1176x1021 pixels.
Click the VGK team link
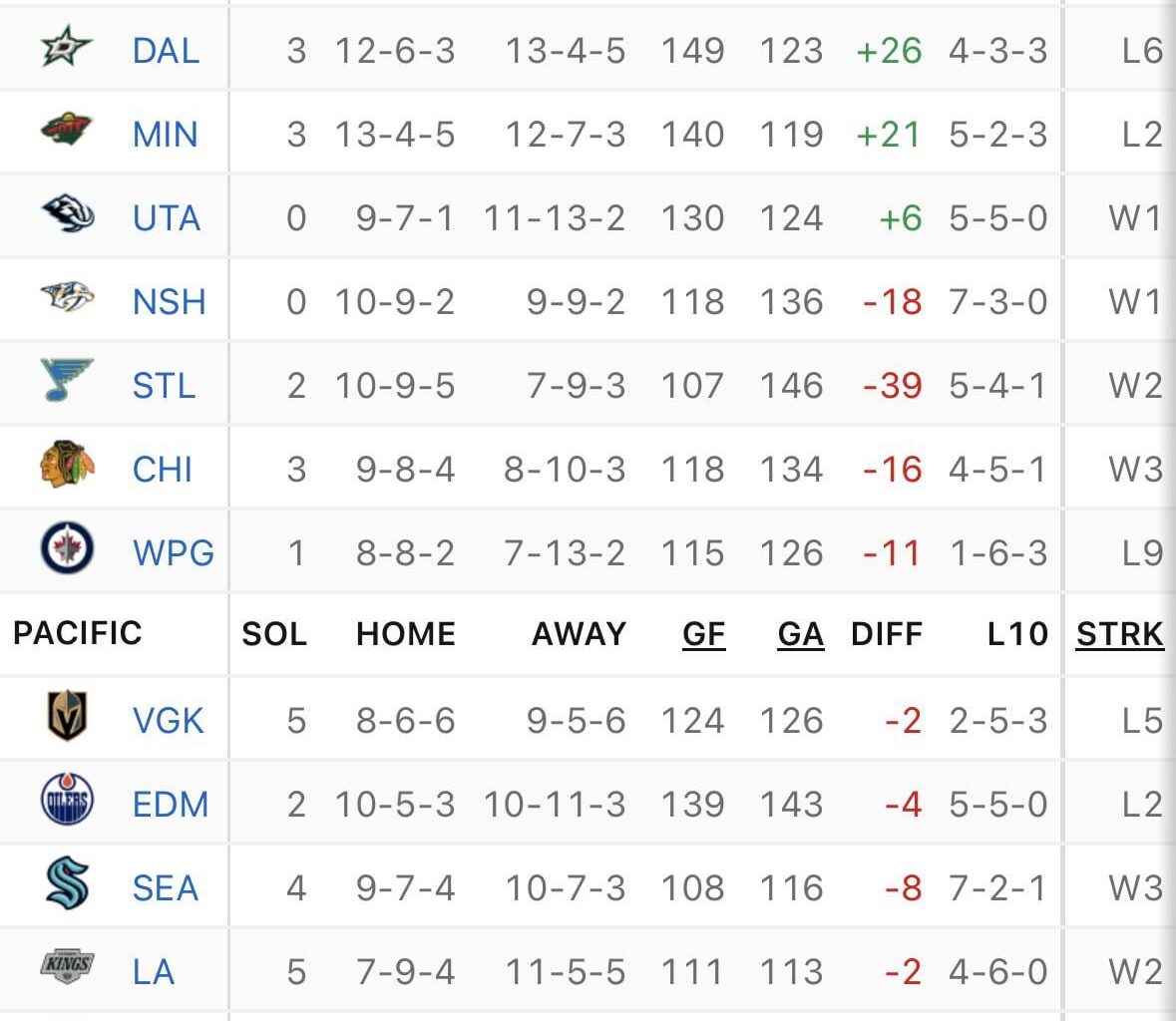click(x=168, y=719)
